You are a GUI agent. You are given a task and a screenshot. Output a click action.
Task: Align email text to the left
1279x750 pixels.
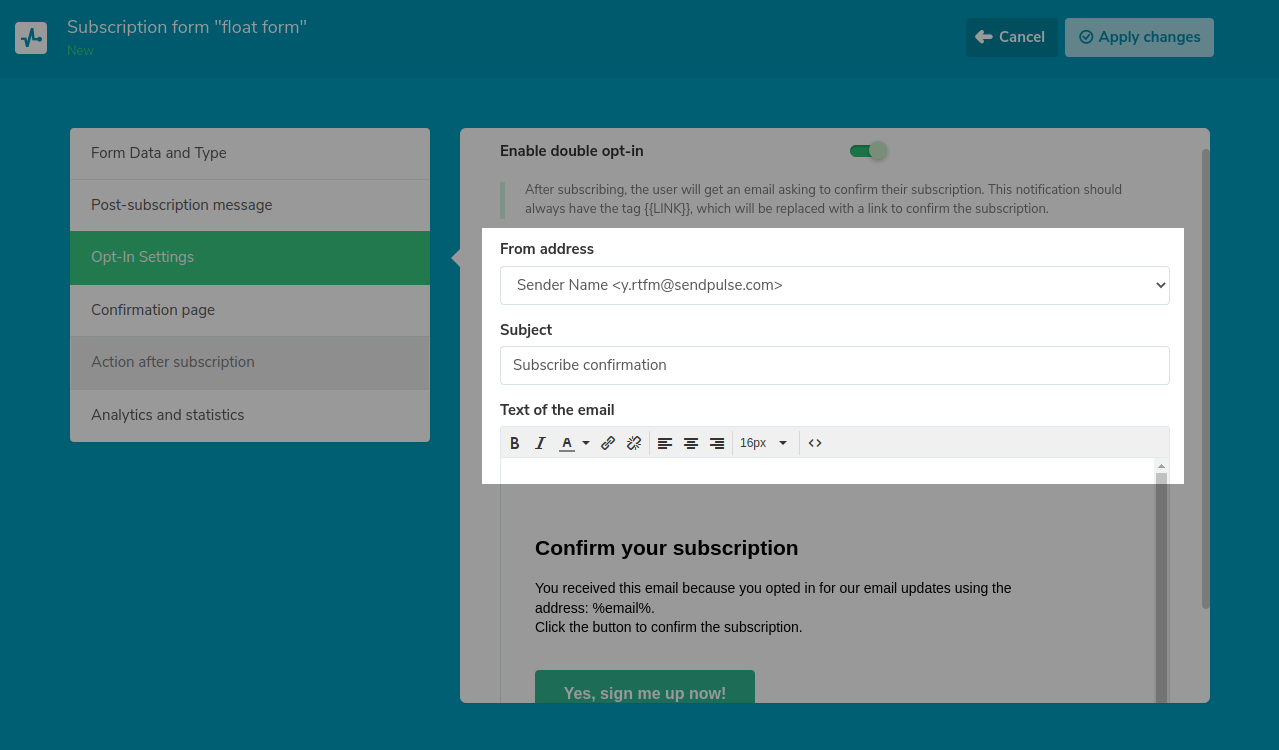tap(665, 443)
